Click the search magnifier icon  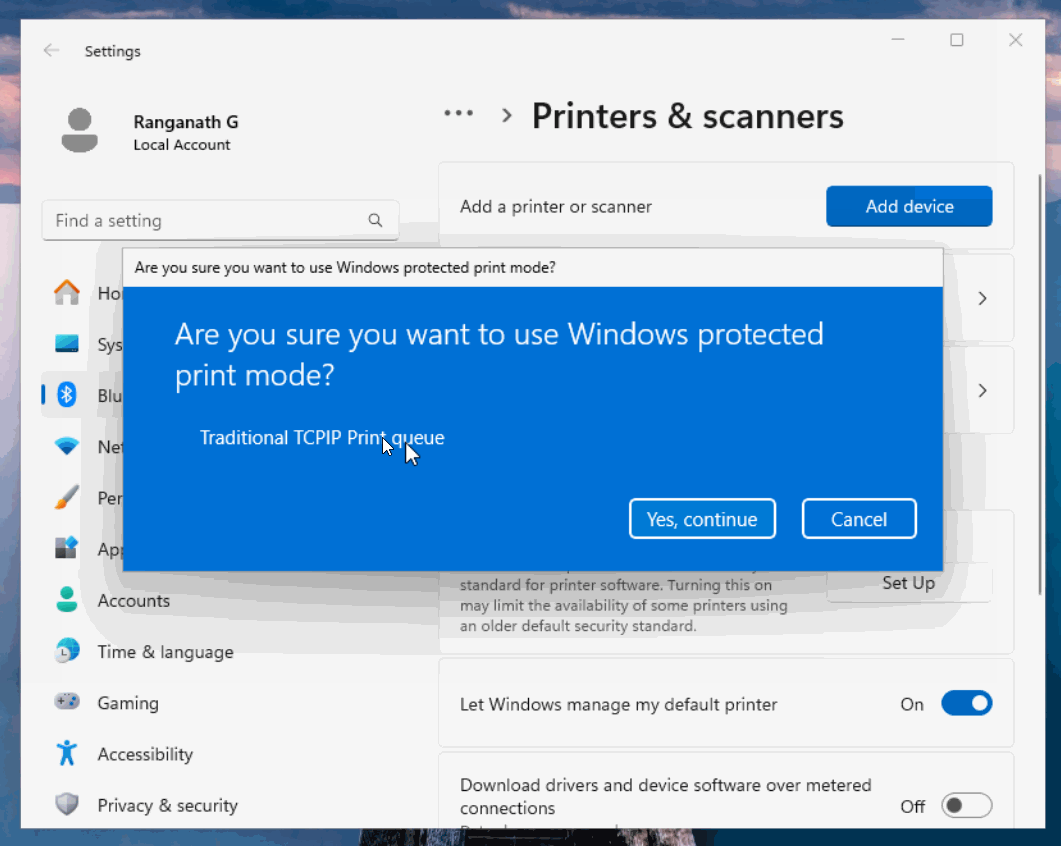pos(375,220)
